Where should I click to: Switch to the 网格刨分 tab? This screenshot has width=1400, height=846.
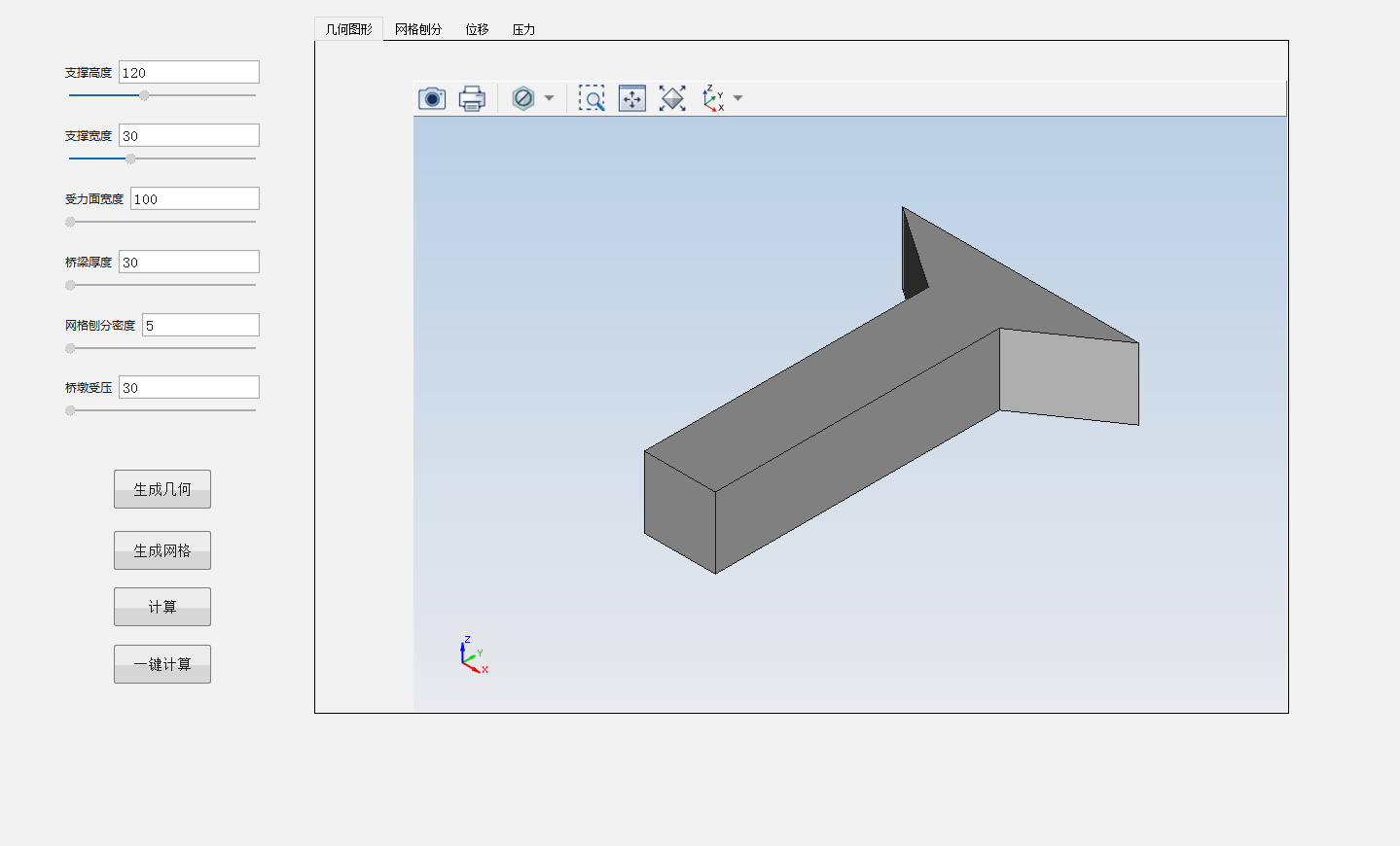pos(418,29)
